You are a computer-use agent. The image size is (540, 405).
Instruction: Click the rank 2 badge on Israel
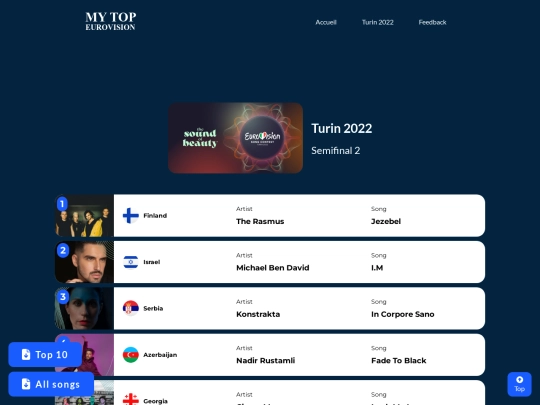tap(63, 250)
